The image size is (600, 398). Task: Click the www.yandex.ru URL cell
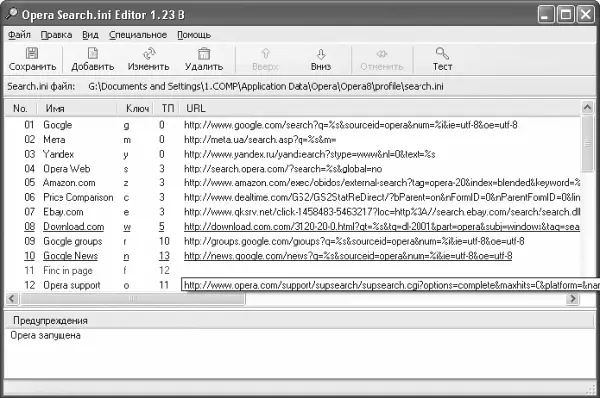(310, 154)
